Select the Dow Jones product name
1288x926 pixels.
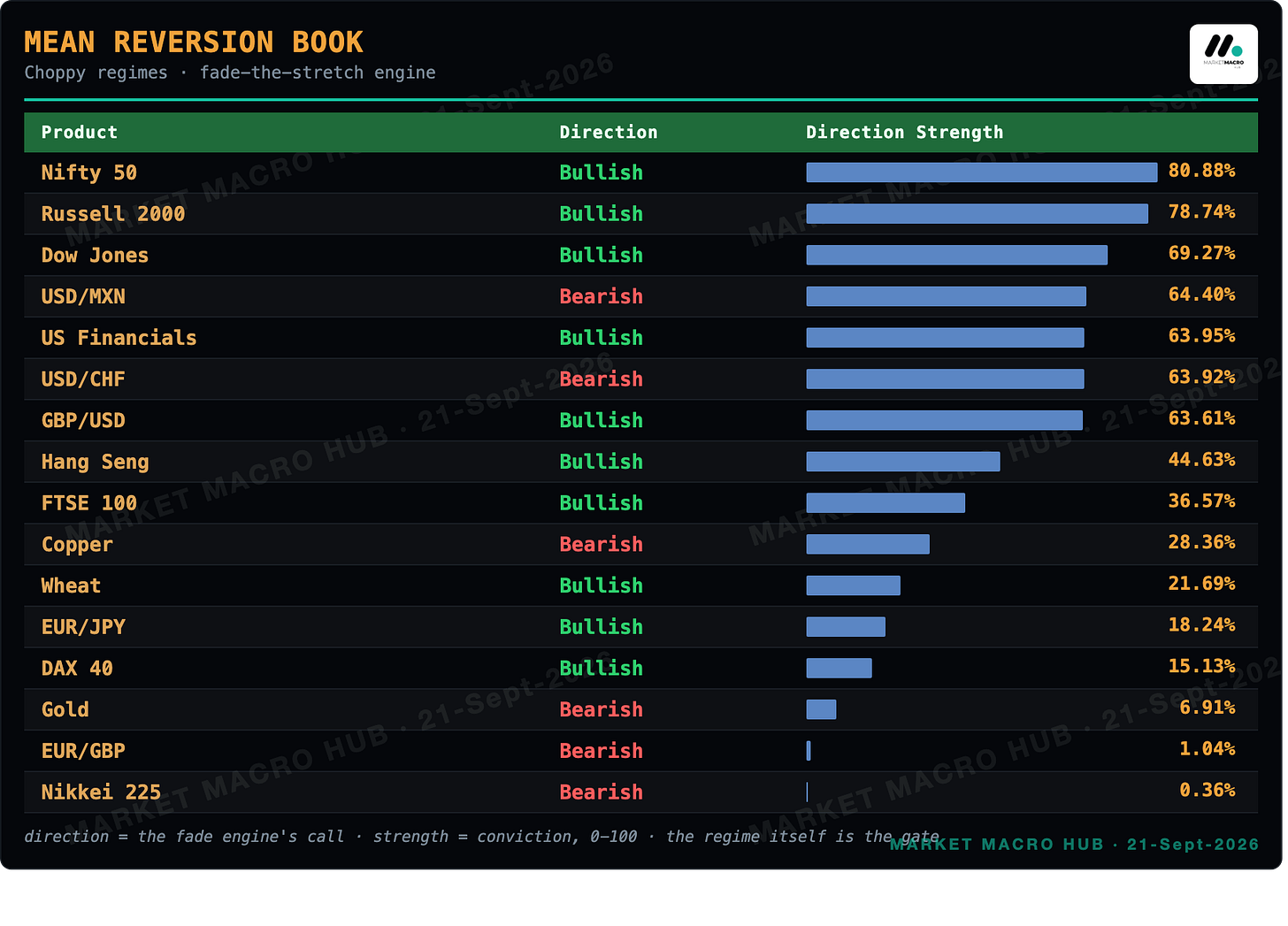pyautogui.click(x=95, y=256)
